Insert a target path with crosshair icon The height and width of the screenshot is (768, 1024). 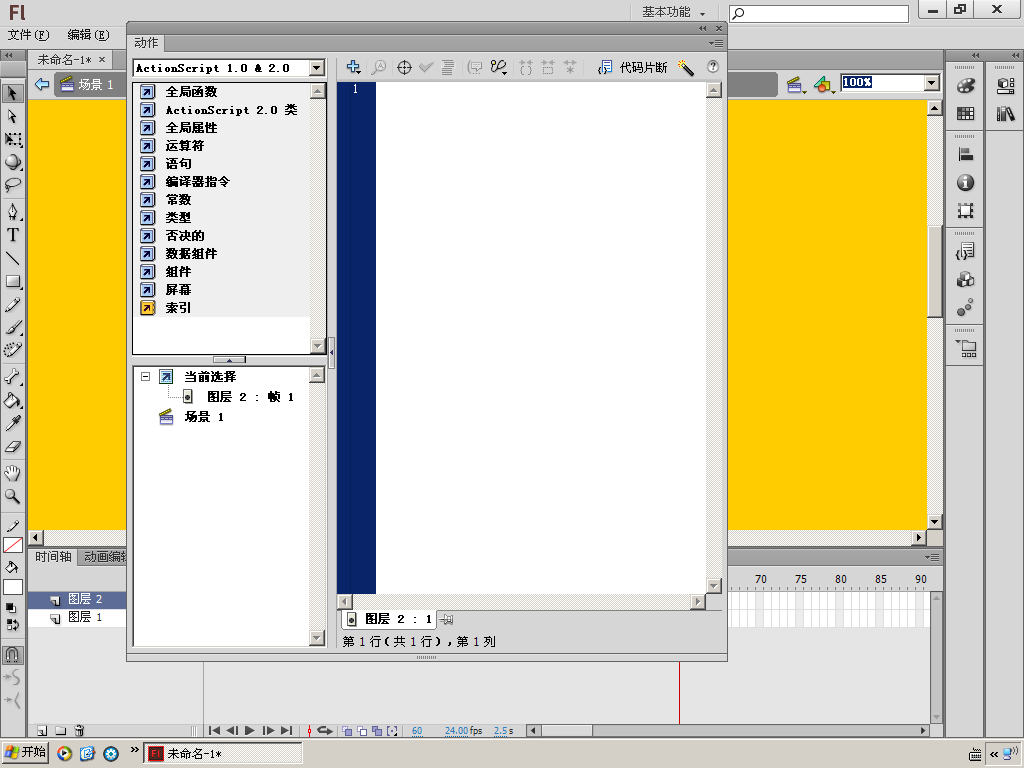404,67
